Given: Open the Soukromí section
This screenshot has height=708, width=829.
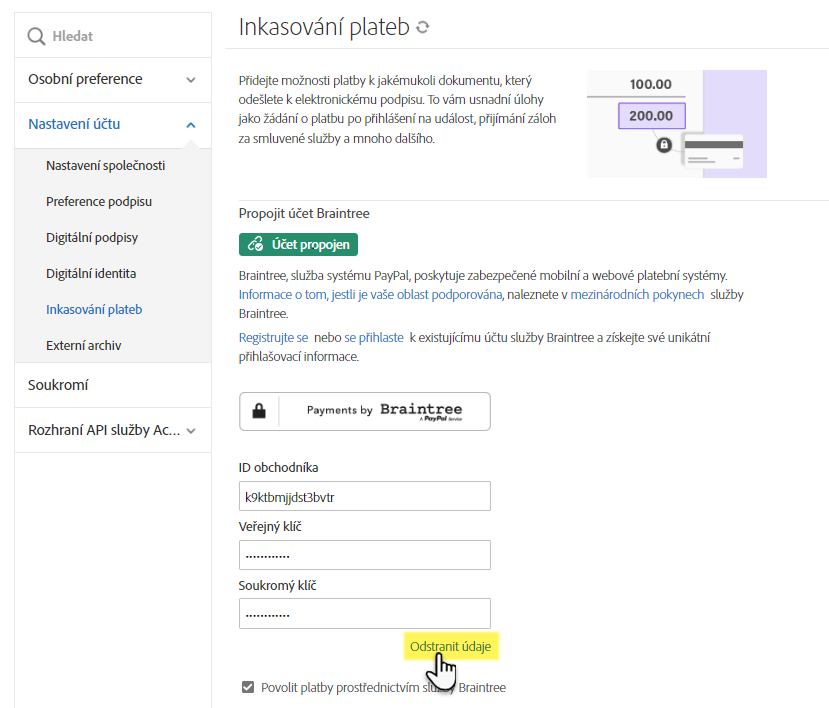Looking at the screenshot, I should [59, 385].
